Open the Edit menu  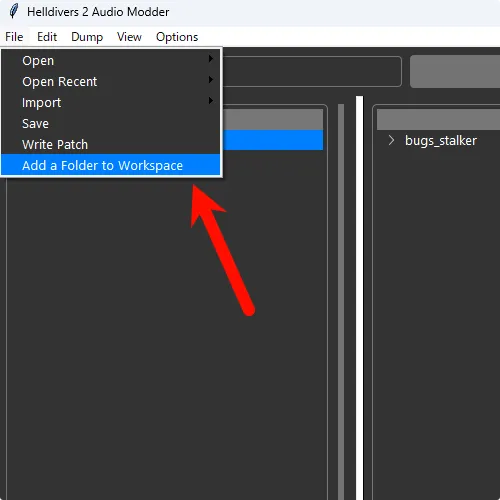(47, 37)
